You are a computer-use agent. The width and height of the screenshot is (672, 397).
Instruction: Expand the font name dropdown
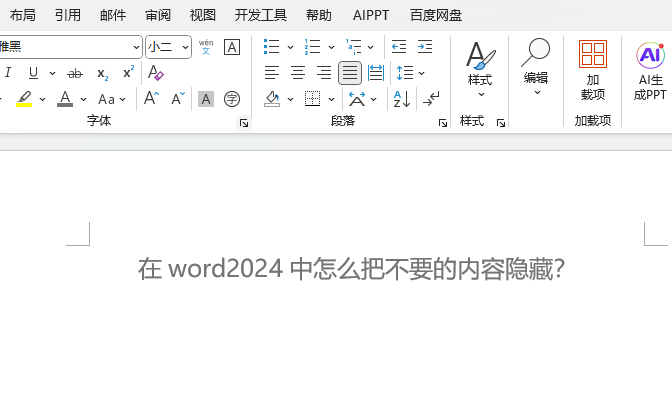click(136, 47)
